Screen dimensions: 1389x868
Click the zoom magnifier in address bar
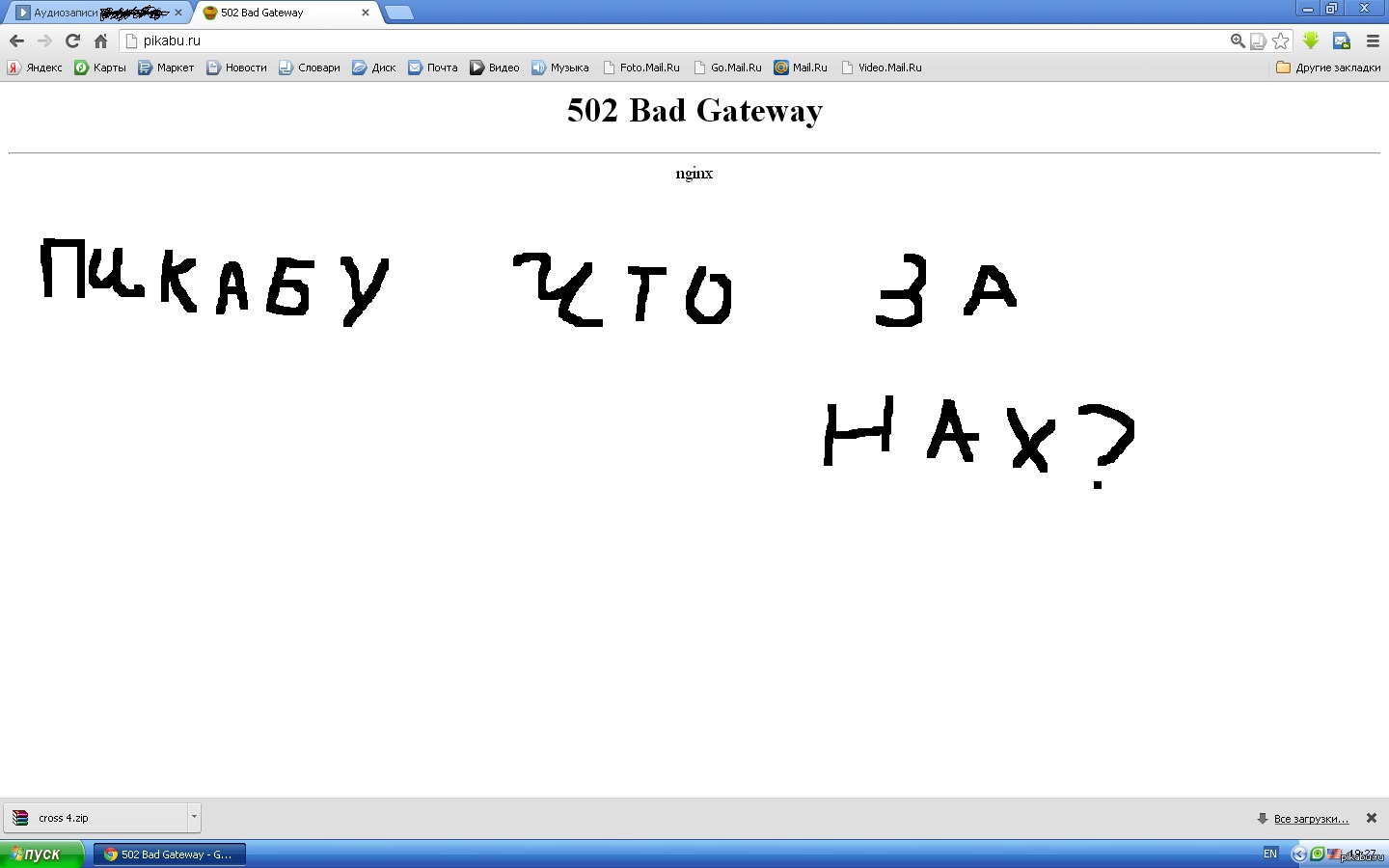[1238, 41]
